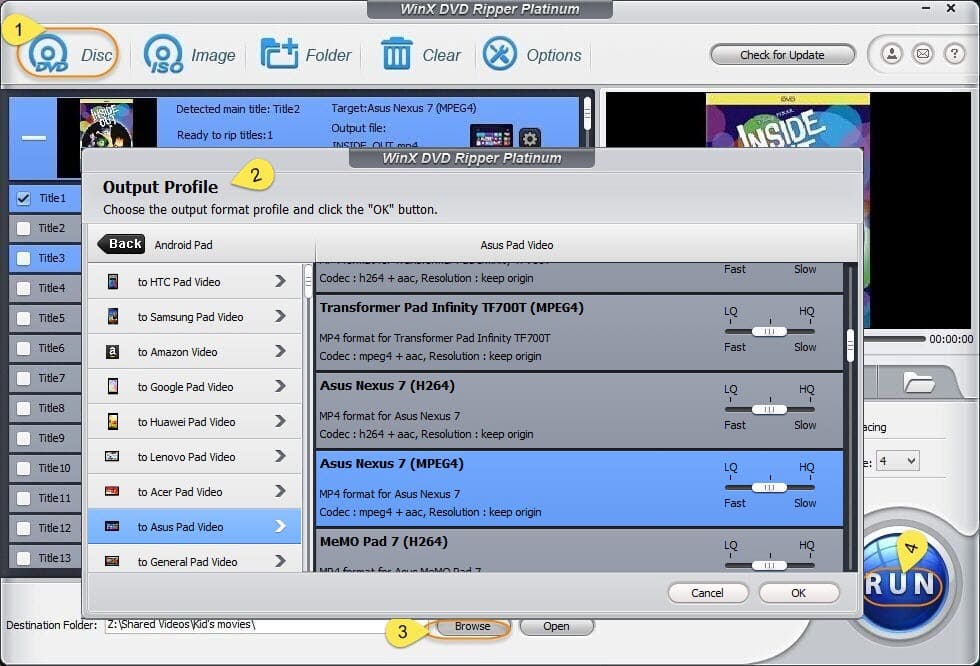Open the destination folder

click(x=556, y=626)
